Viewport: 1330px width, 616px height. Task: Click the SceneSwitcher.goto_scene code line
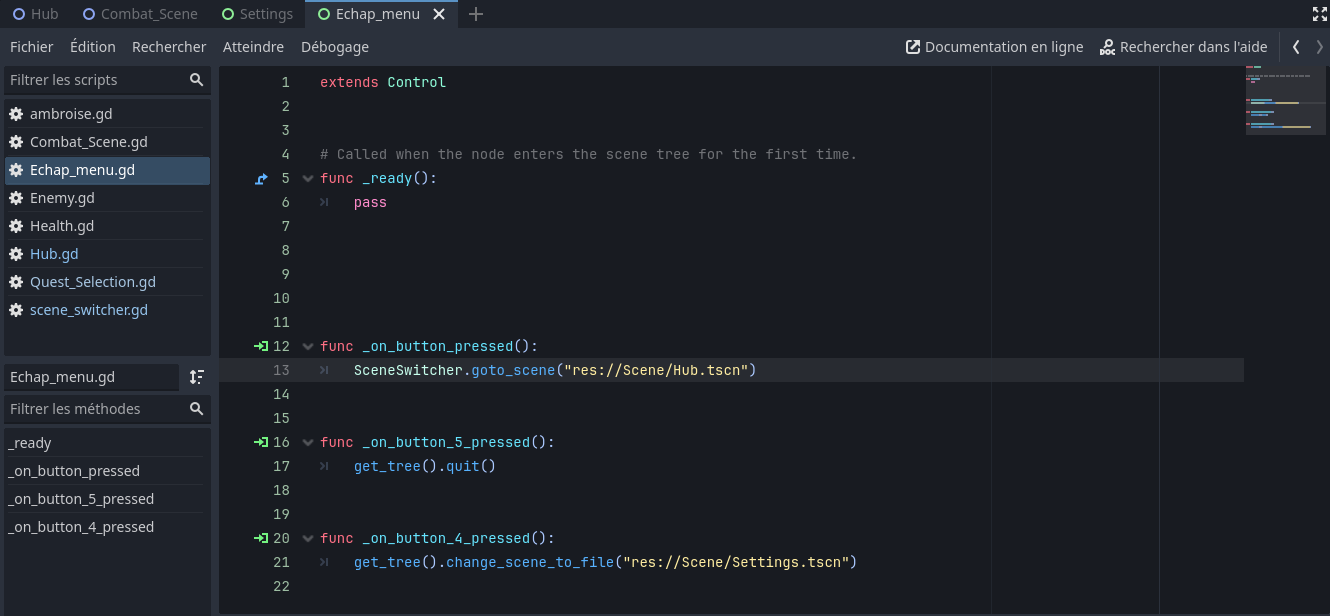click(x=555, y=370)
